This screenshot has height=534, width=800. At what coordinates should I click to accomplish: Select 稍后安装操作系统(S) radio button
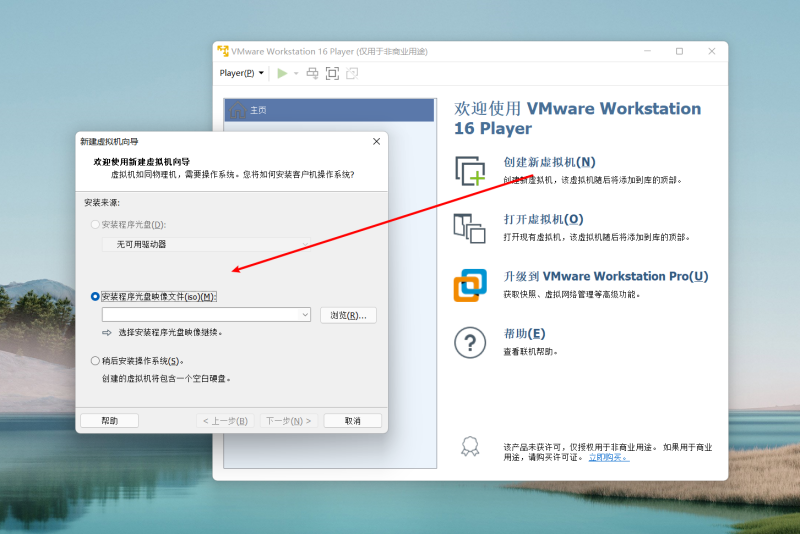[x=95, y=361]
